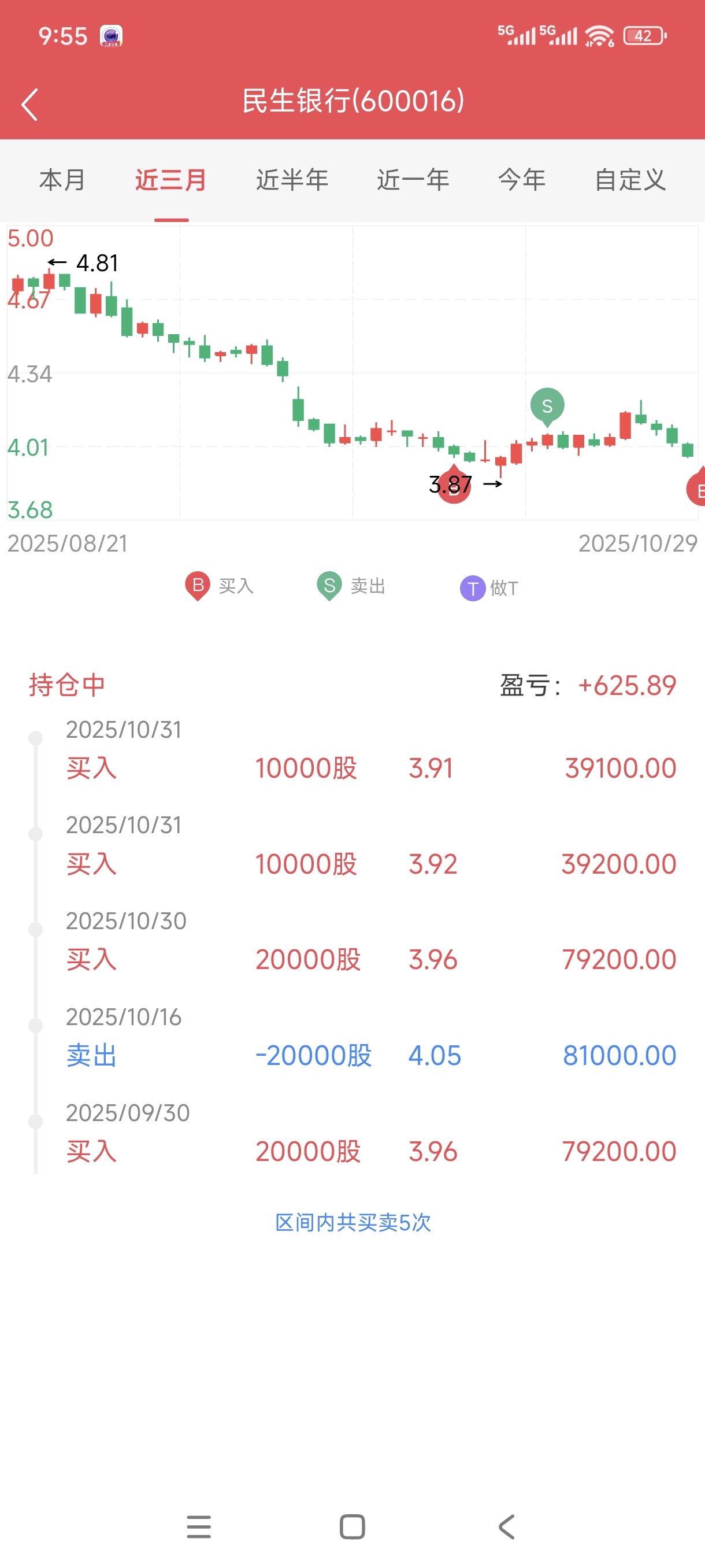Screen dimensions: 705x1568
Task: Tap the 81000.00 sell amount
Action: pyautogui.click(x=619, y=1056)
